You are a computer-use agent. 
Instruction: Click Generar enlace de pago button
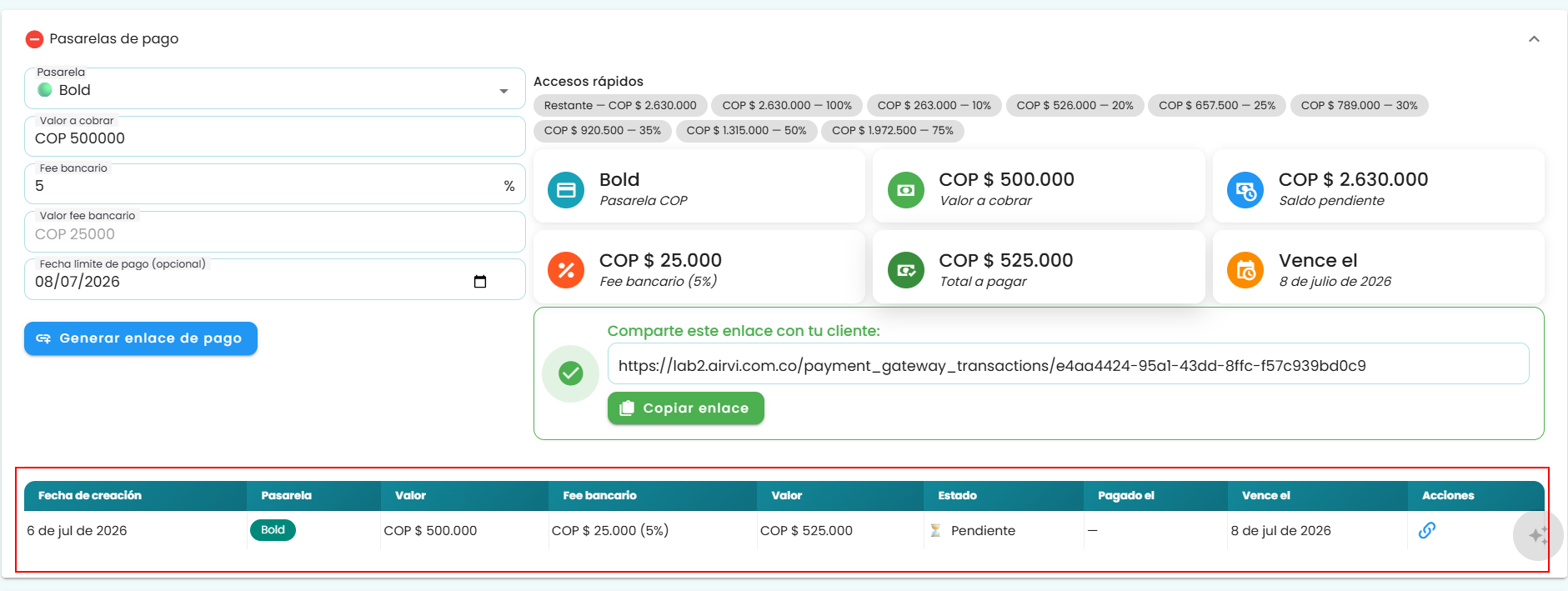click(141, 338)
